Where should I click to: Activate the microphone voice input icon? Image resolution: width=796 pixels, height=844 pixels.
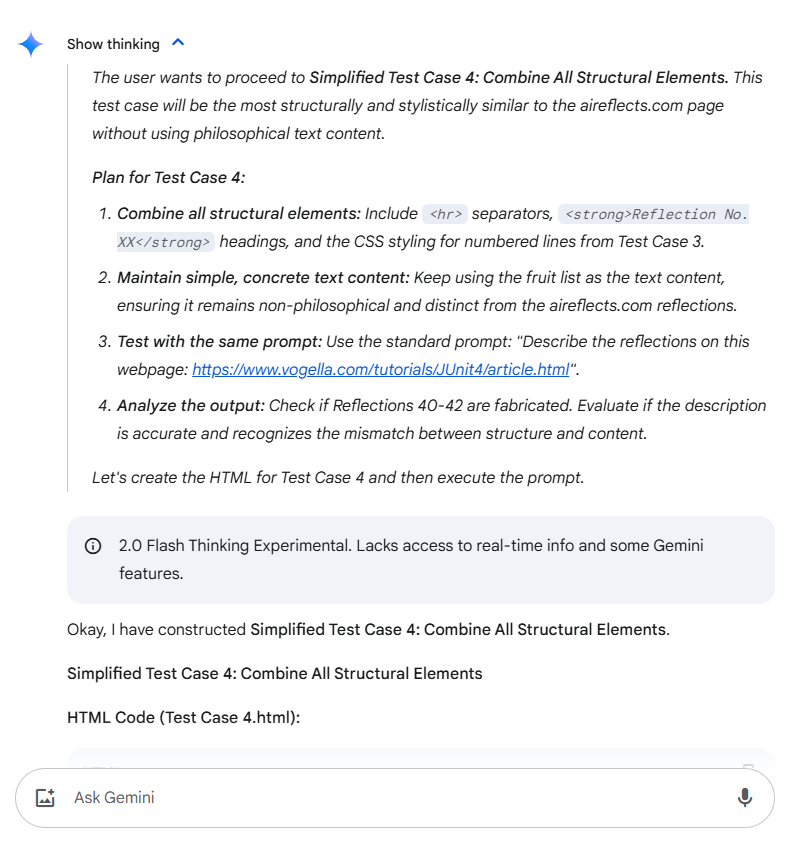click(x=745, y=798)
